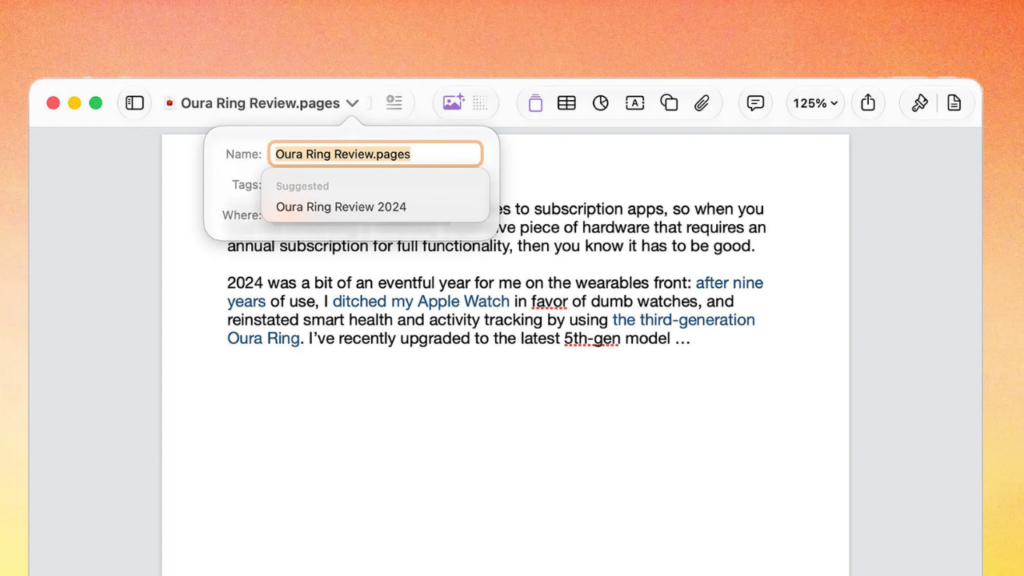Click the Pages document icon in title

pyautogui.click(x=169, y=103)
